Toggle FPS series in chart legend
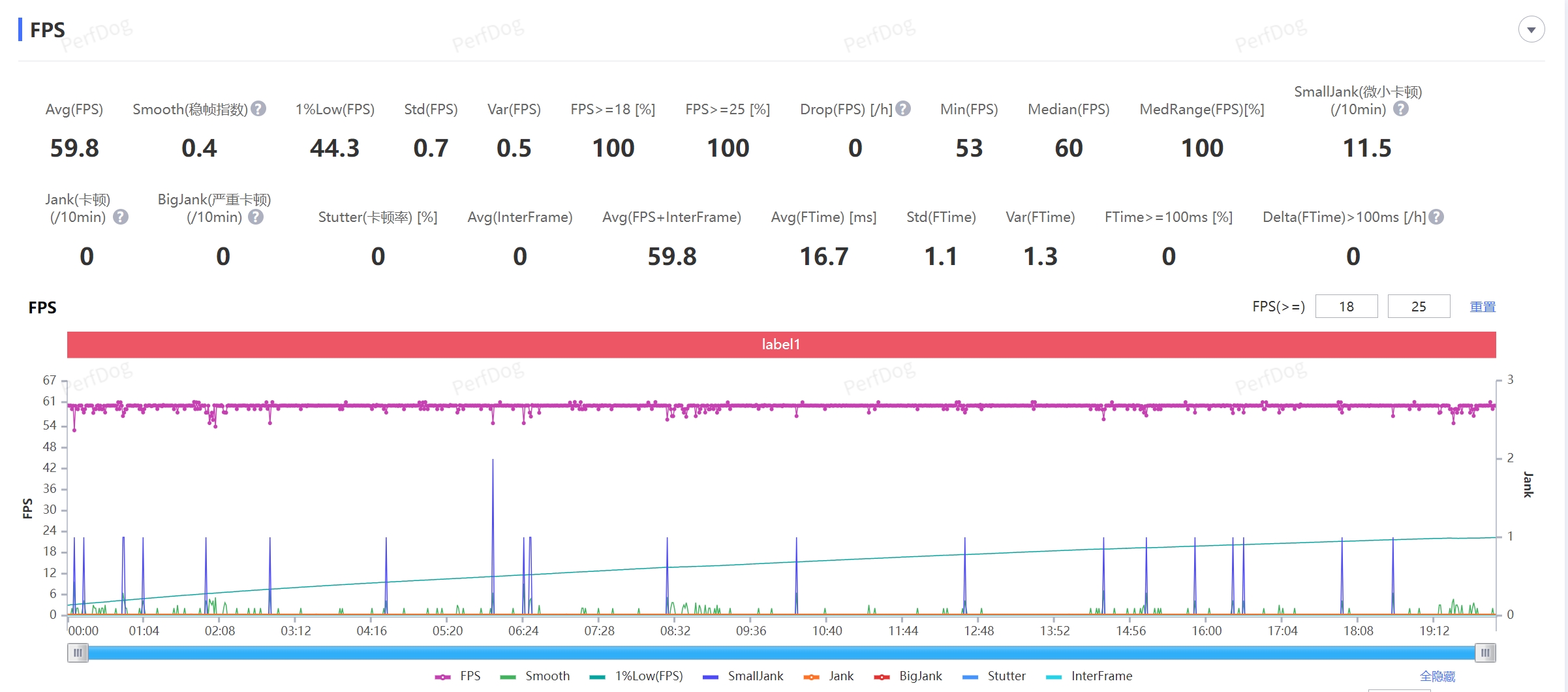Screen dimensions: 1568x692 458,676
